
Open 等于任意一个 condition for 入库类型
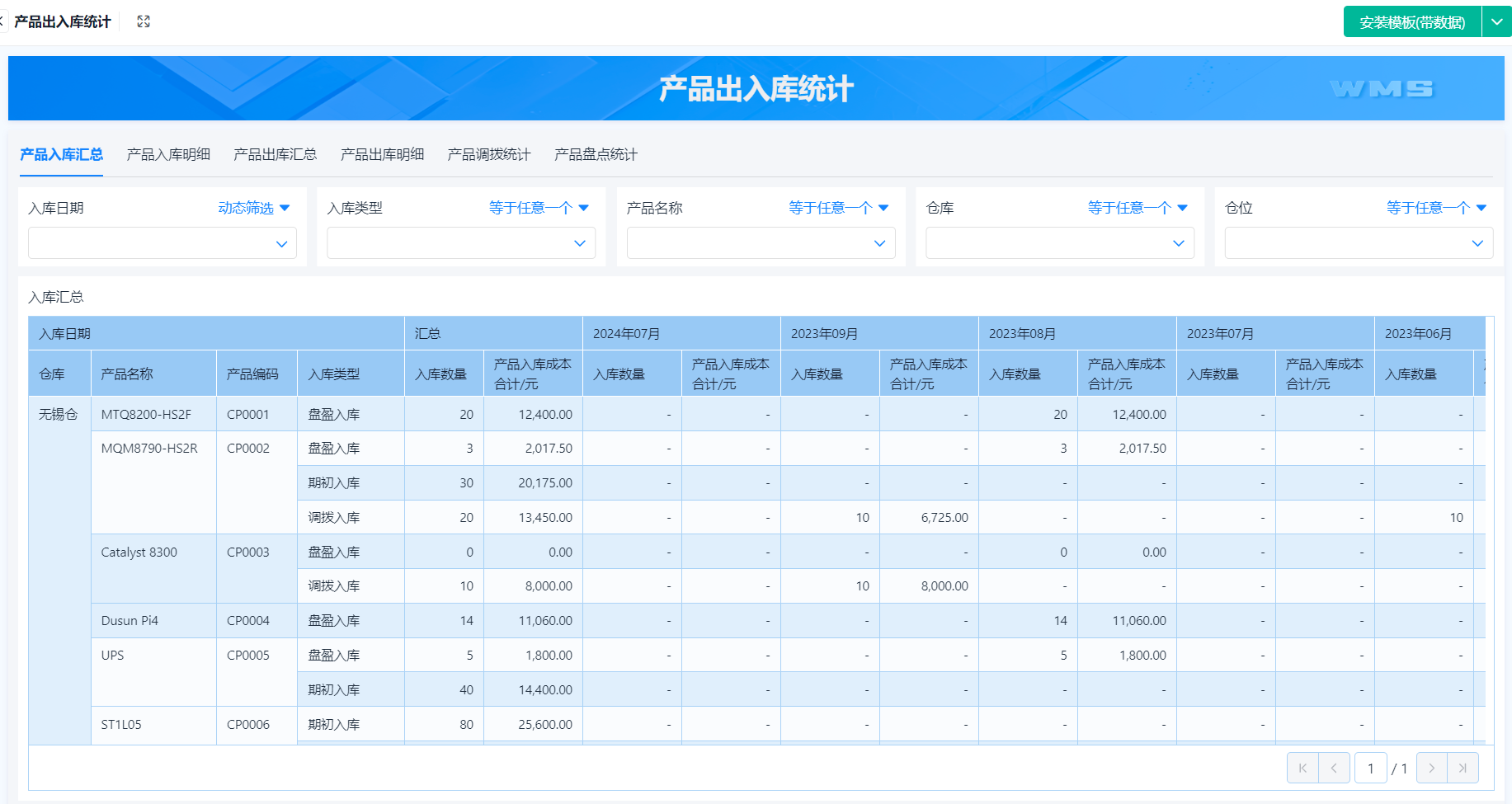coord(539,208)
